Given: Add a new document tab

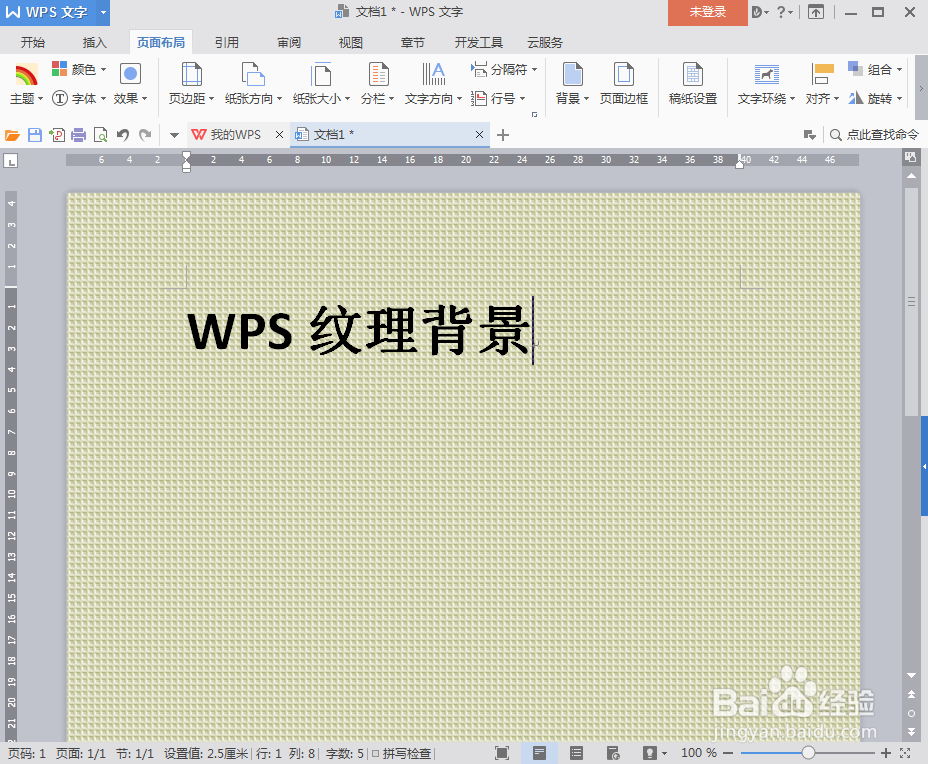Looking at the screenshot, I should [x=503, y=136].
